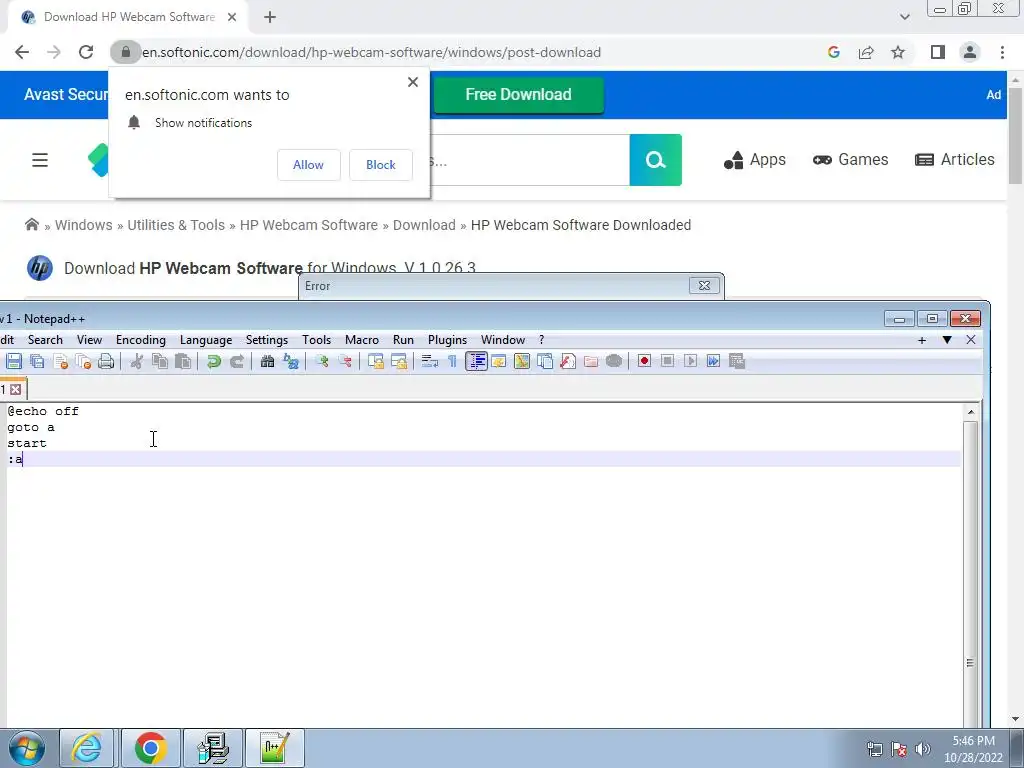
Task: Open Document List icon in Notepad++
Action: pyautogui.click(x=545, y=361)
